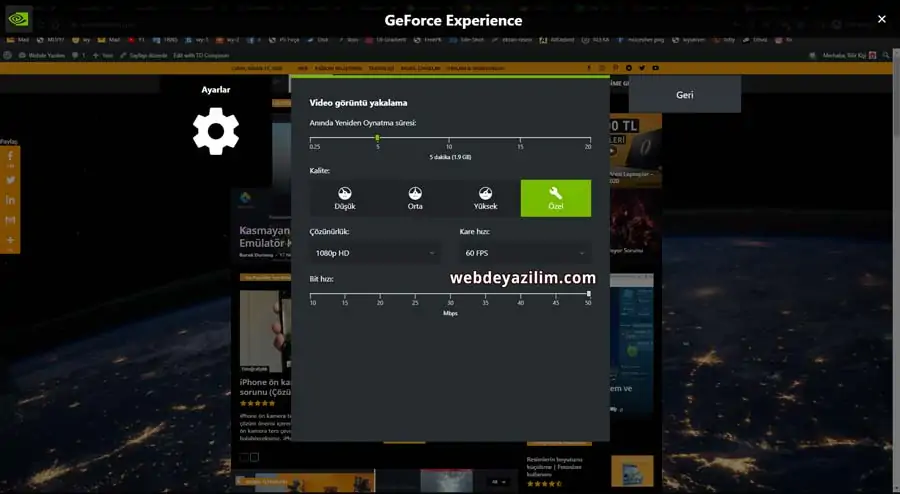Viewport: 900px width, 494px height.
Task: Select the Özel custom quality option
Action: click(556, 199)
